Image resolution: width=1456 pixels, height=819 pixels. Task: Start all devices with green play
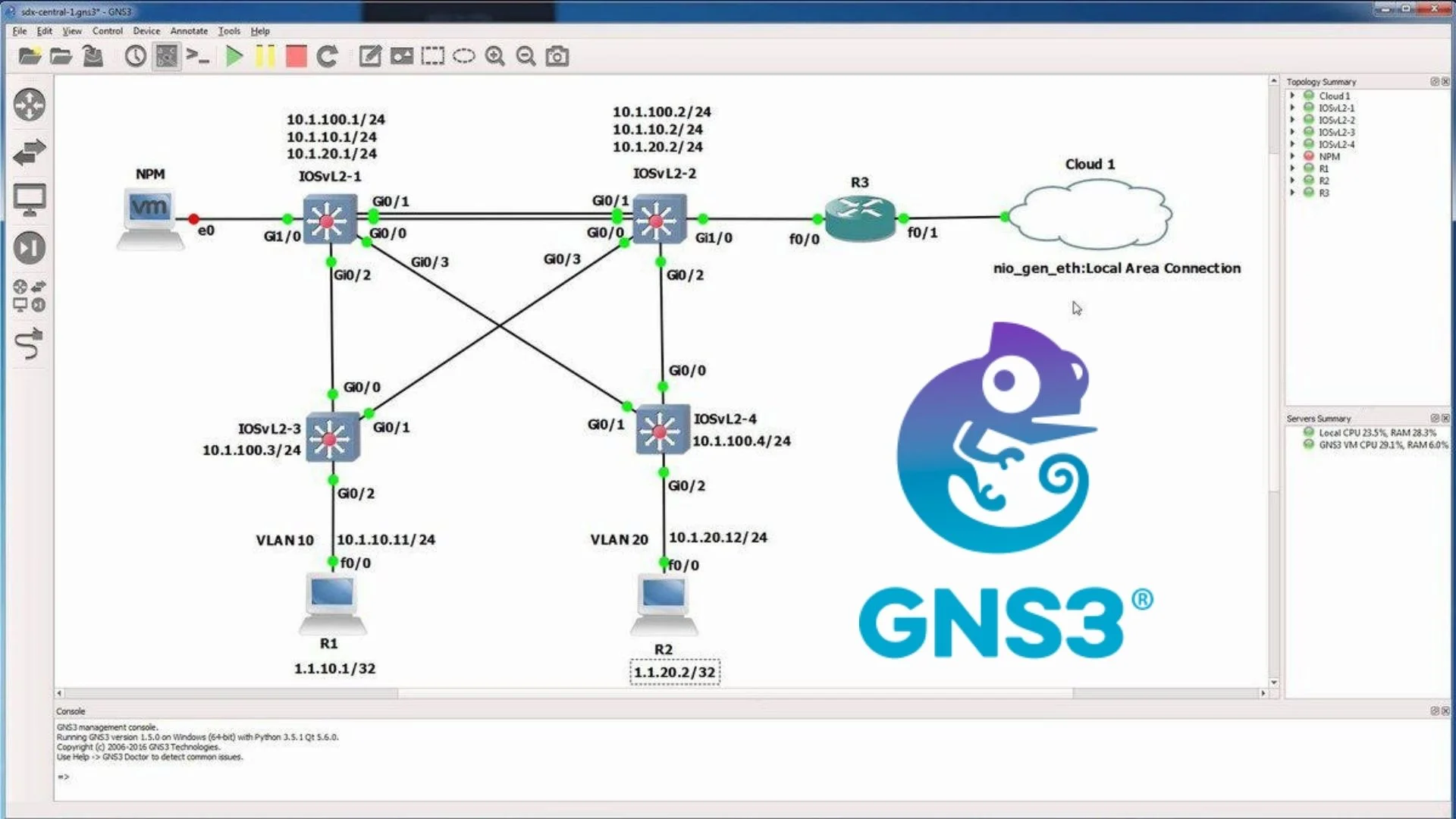click(234, 56)
